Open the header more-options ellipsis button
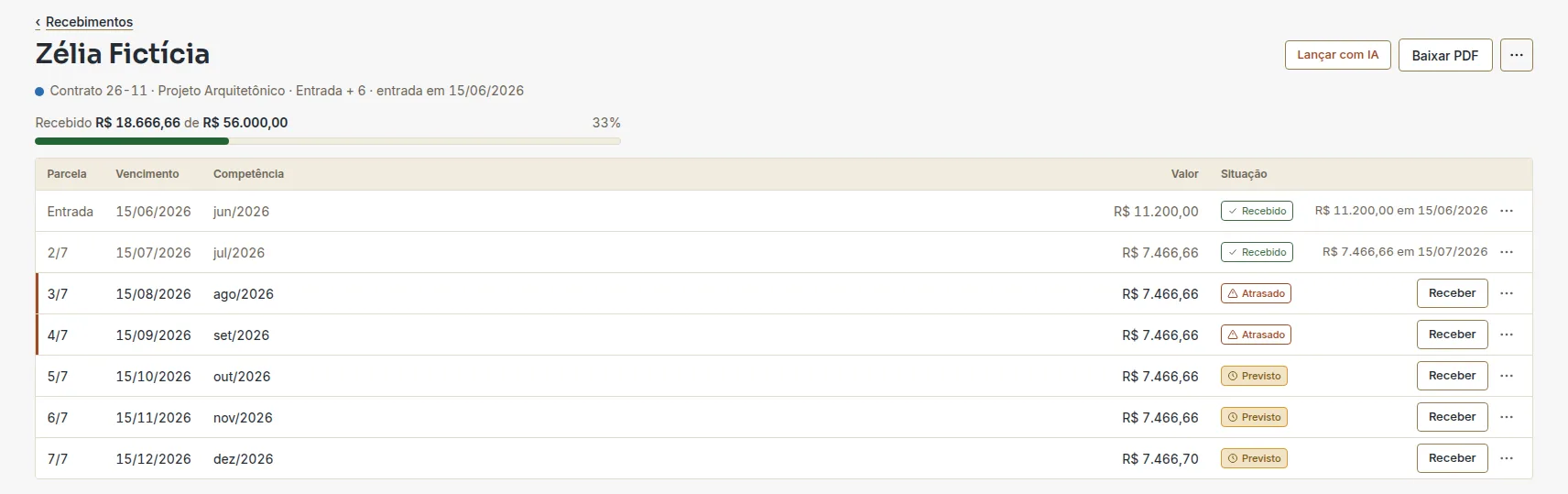 click(x=1516, y=55)
